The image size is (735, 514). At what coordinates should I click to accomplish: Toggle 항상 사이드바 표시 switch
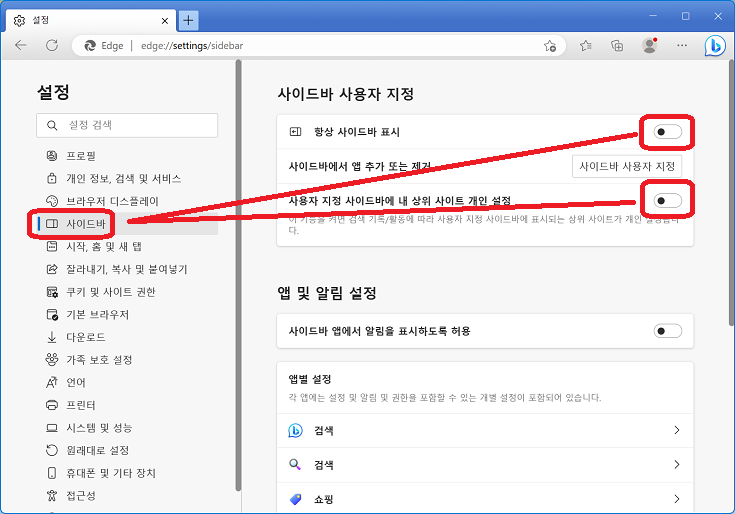coord(668,132)
